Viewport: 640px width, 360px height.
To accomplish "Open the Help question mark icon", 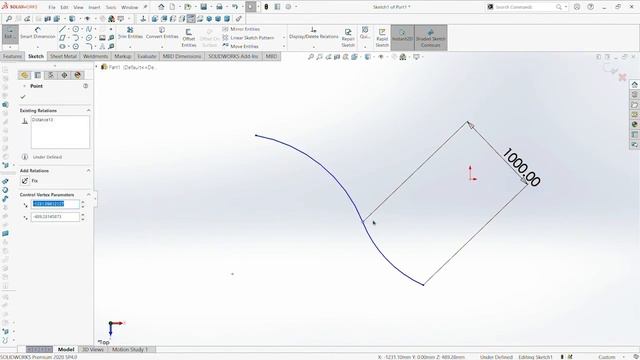I will (x=590, y=7).
